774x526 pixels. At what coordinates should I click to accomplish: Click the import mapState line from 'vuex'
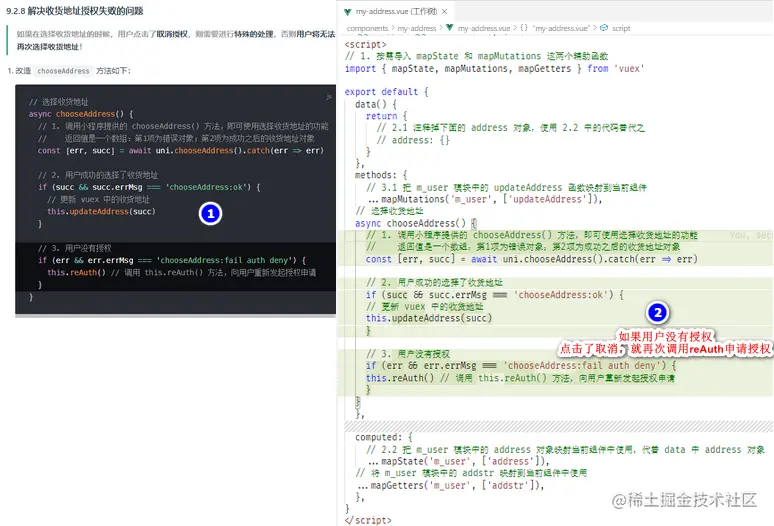tap(494, 69)
